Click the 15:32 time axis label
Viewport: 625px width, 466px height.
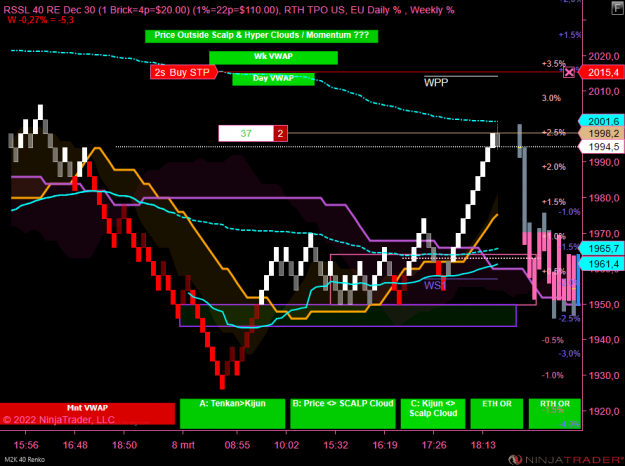(x=336, y=445)
